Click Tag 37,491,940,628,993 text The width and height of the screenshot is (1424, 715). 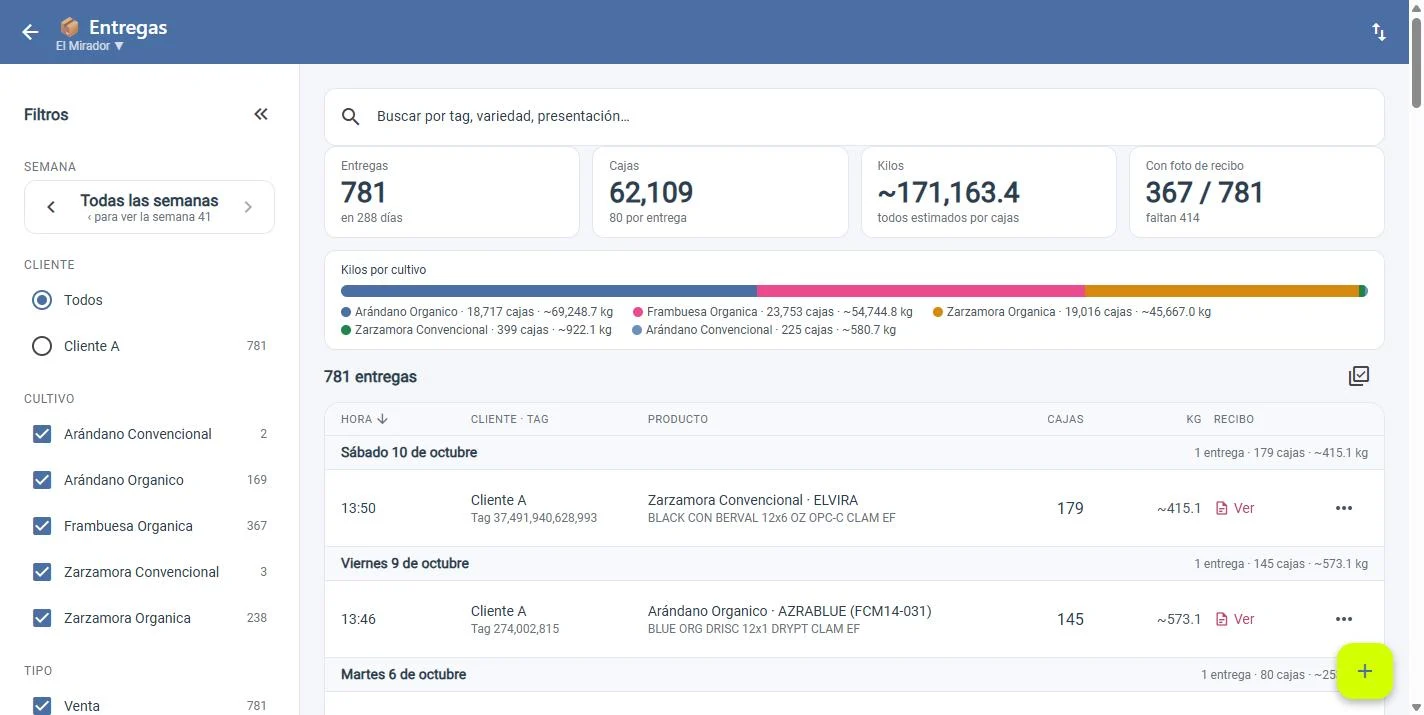(534, 518)
